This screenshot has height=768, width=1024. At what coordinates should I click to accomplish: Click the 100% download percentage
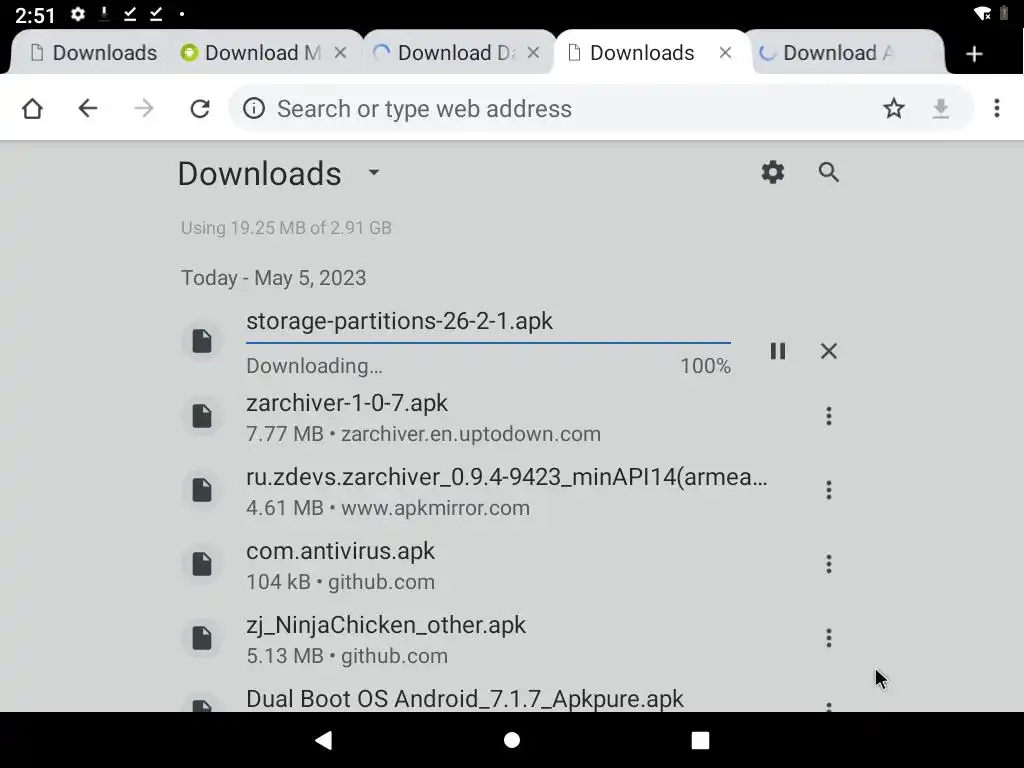705,366
